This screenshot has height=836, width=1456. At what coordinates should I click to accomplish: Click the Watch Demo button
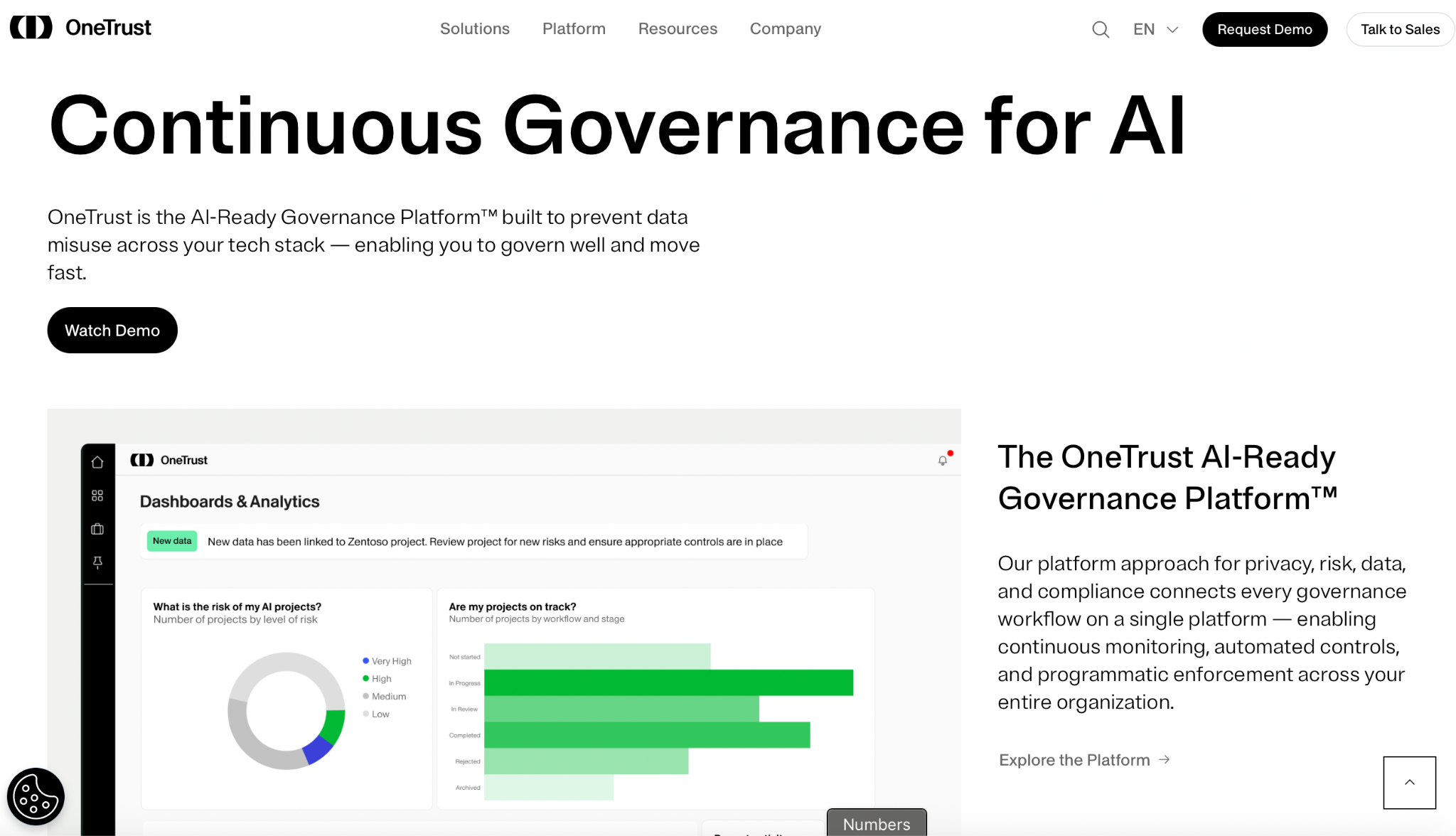click(x=112, y=330)
